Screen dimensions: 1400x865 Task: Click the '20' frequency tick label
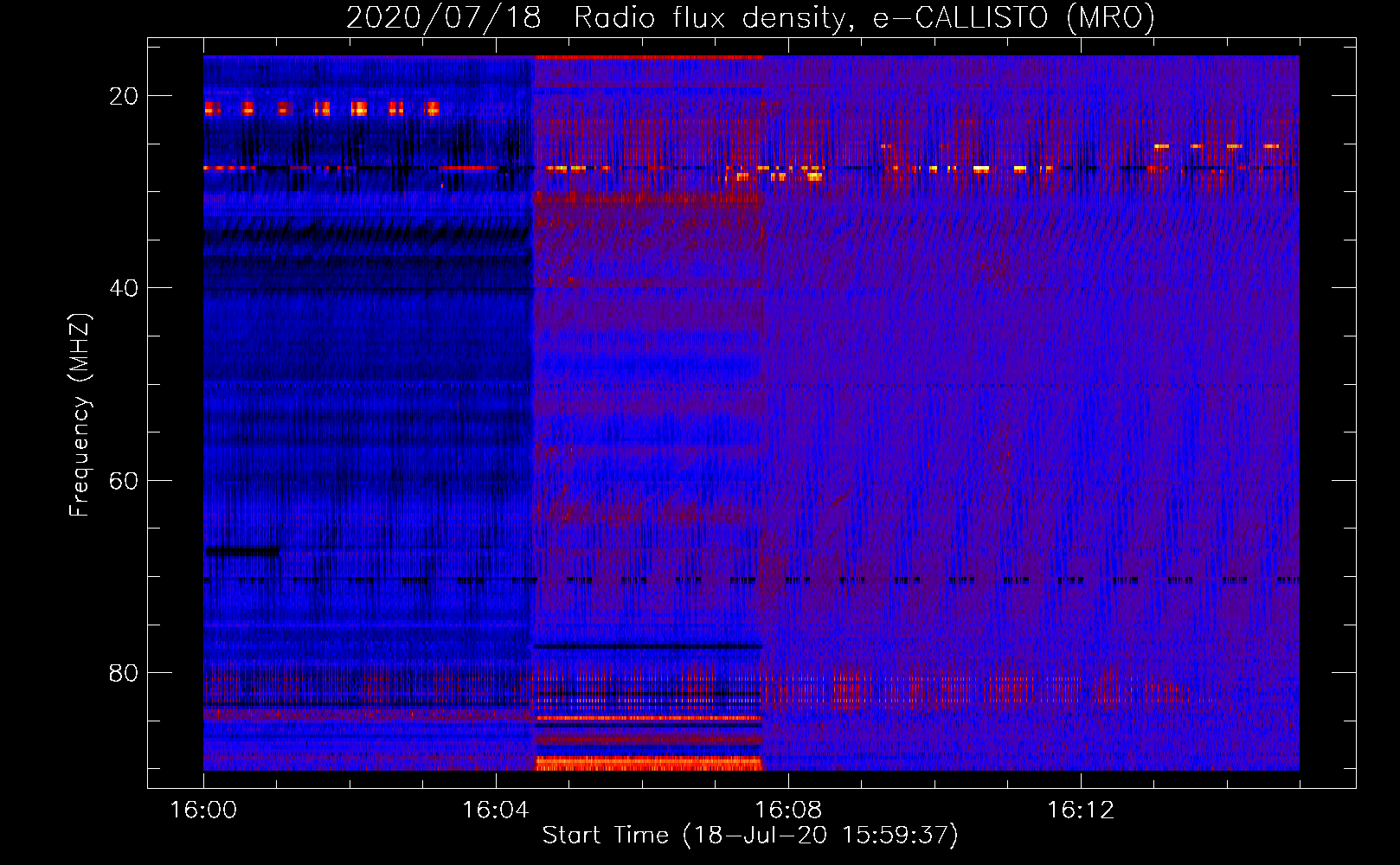click(x=124, y=96)
